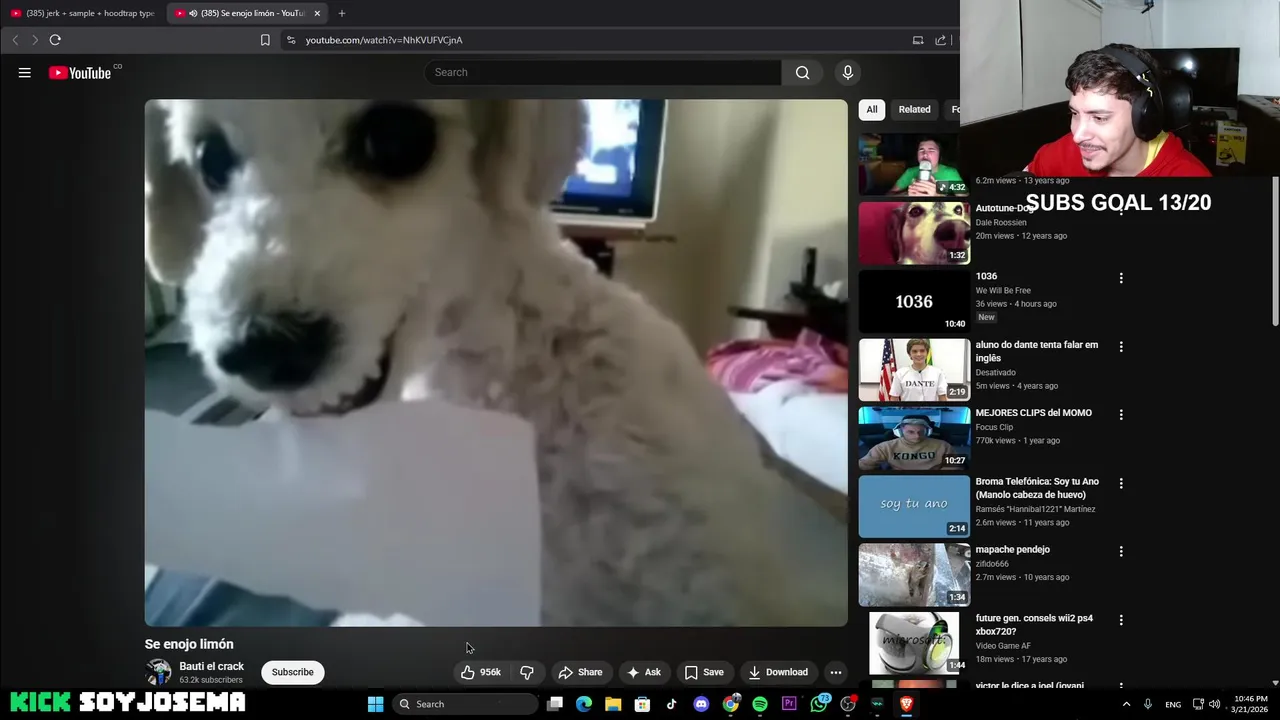Click the share icon in the address bar
The image size is (1280, 720).
click(940, 40)
